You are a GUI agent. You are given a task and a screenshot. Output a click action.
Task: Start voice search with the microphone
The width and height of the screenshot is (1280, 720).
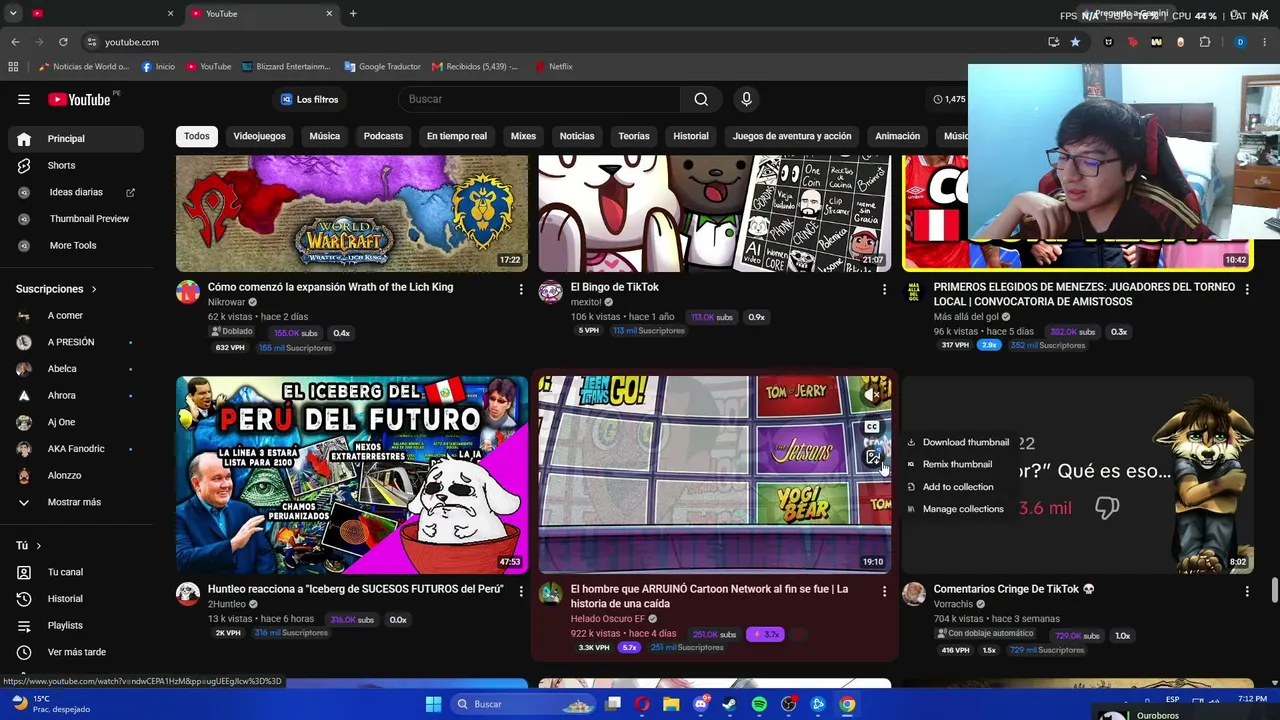point(746,99)
